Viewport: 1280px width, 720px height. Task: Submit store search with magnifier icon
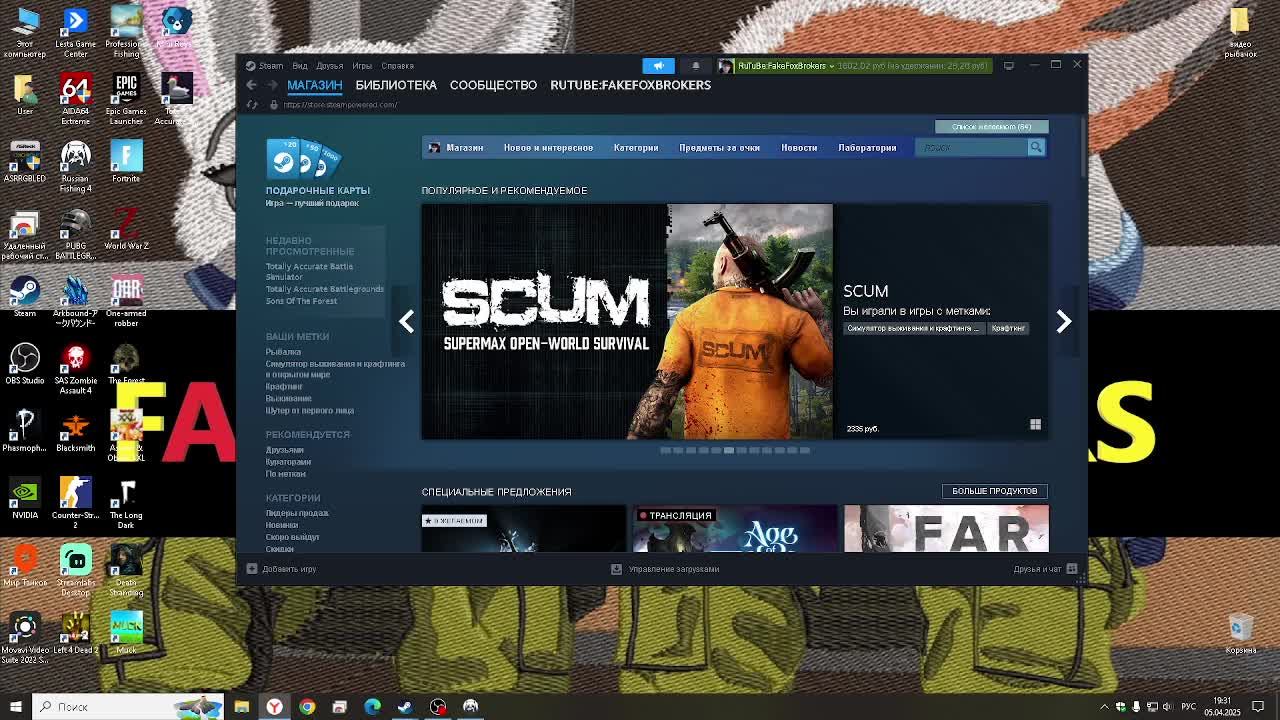click(1036, 148)
